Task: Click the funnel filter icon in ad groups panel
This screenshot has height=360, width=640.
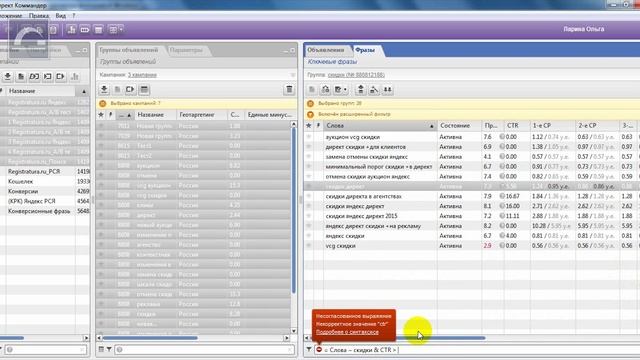Action: 109,349
